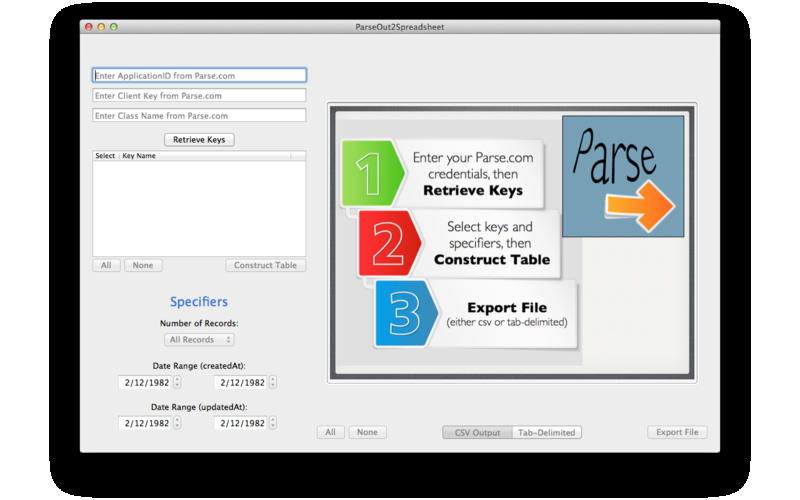Click the stepper beside updatedAt end date

pos(273,423)
